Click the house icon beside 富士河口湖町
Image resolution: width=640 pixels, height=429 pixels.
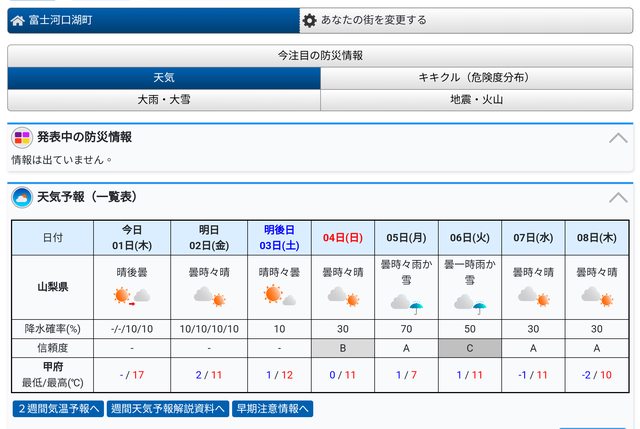pos(18,20)
